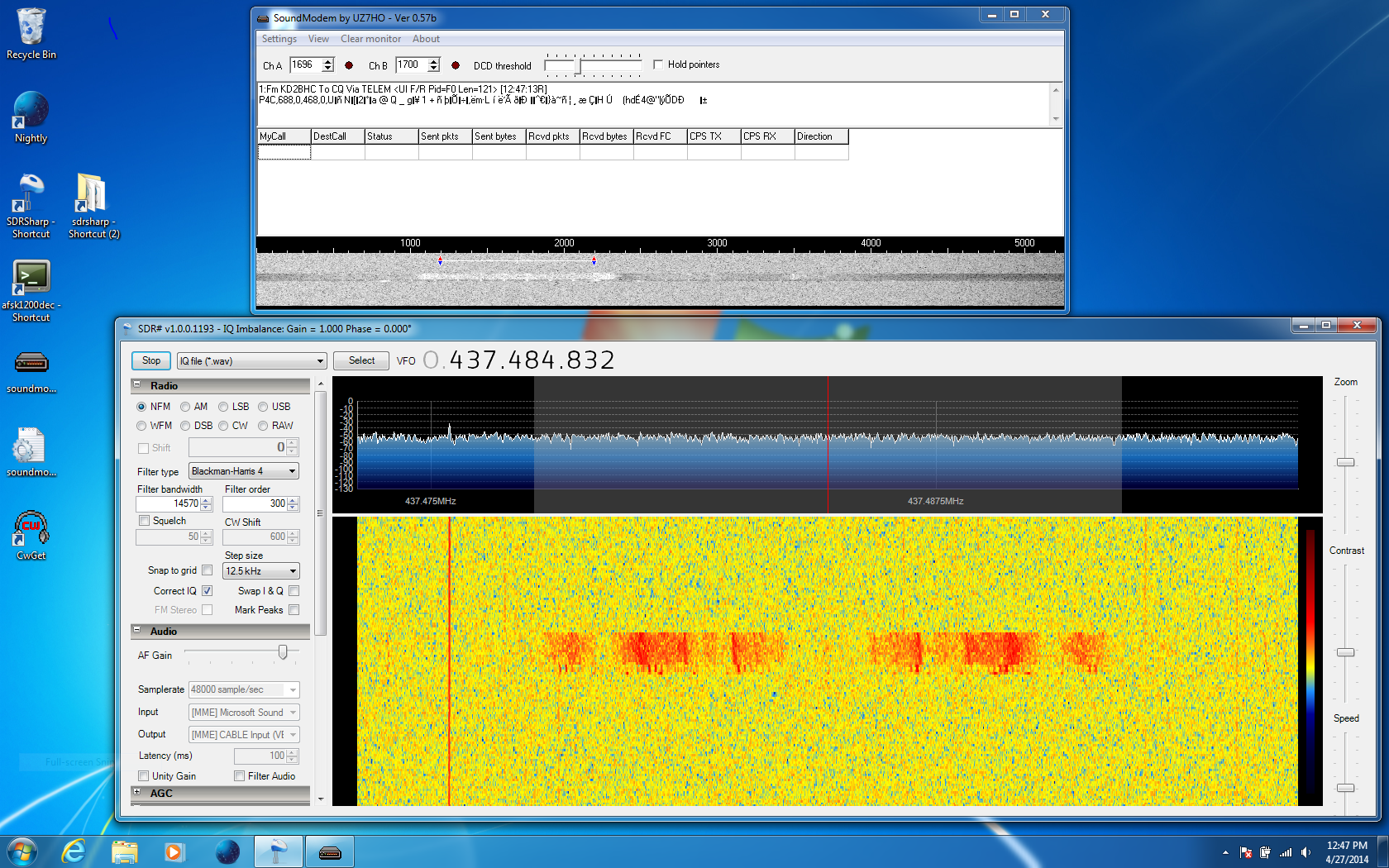This screenshot has width=1389, height=868.
Task: Open Nightly browser from the taskbar
Action: click(227, 851)
